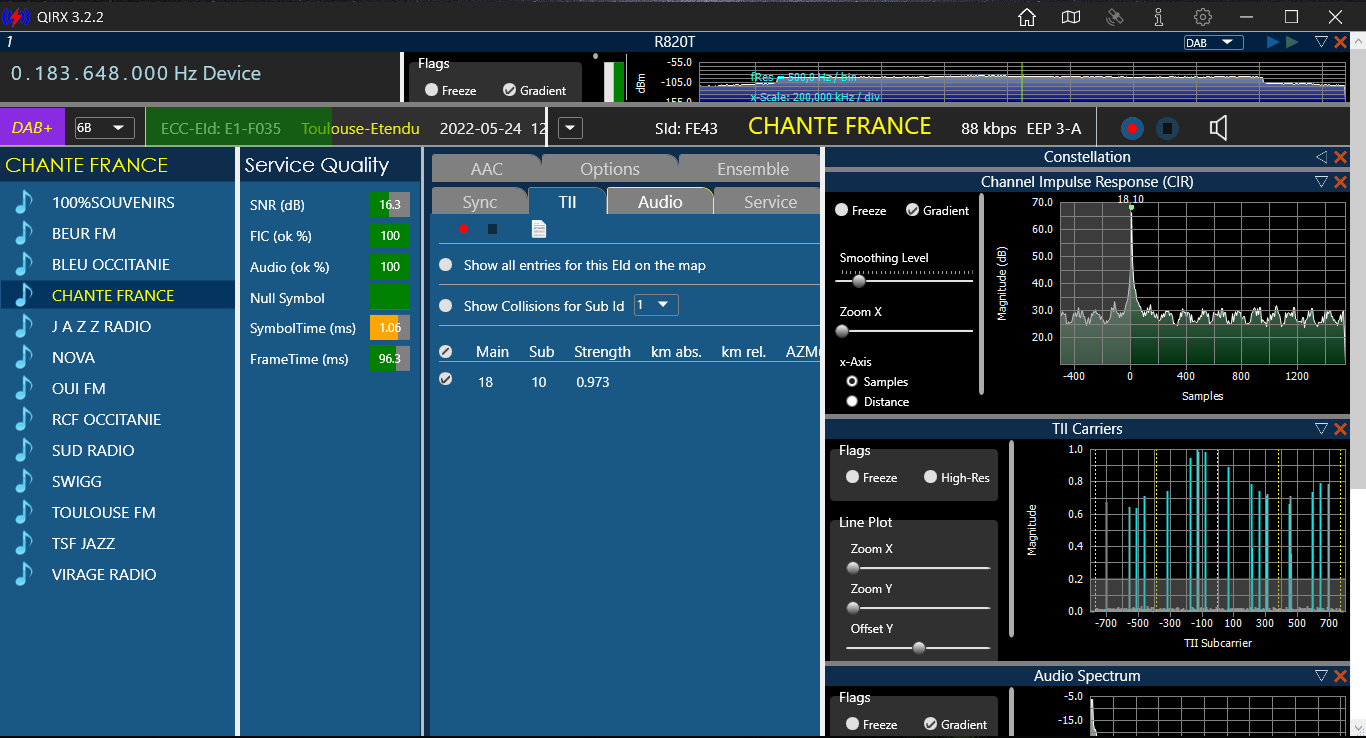Switch to the Options tab

pos(610,169)
